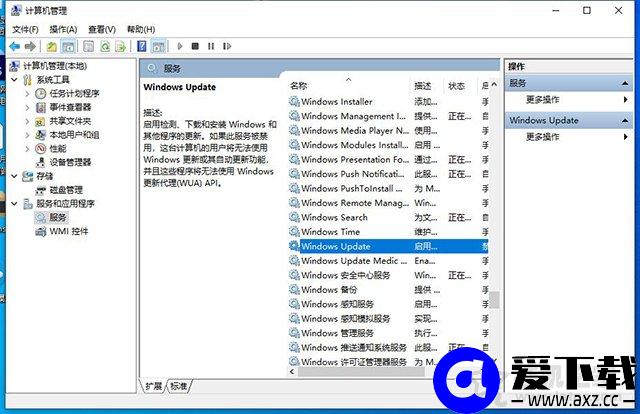Open 更多操作 under the 服务 section

coord(542,100)
